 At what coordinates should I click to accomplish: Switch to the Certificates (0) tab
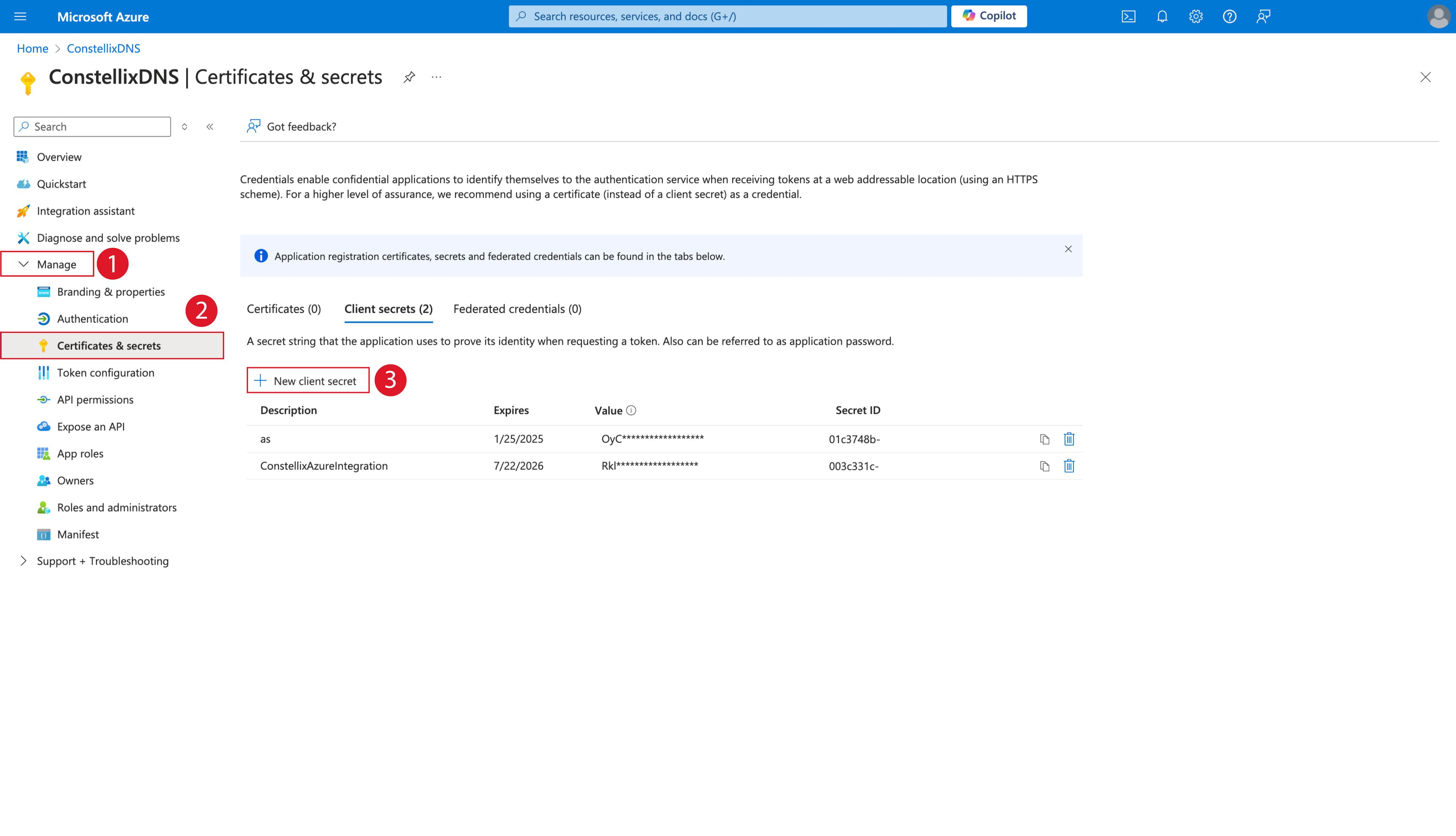(284, 309)
